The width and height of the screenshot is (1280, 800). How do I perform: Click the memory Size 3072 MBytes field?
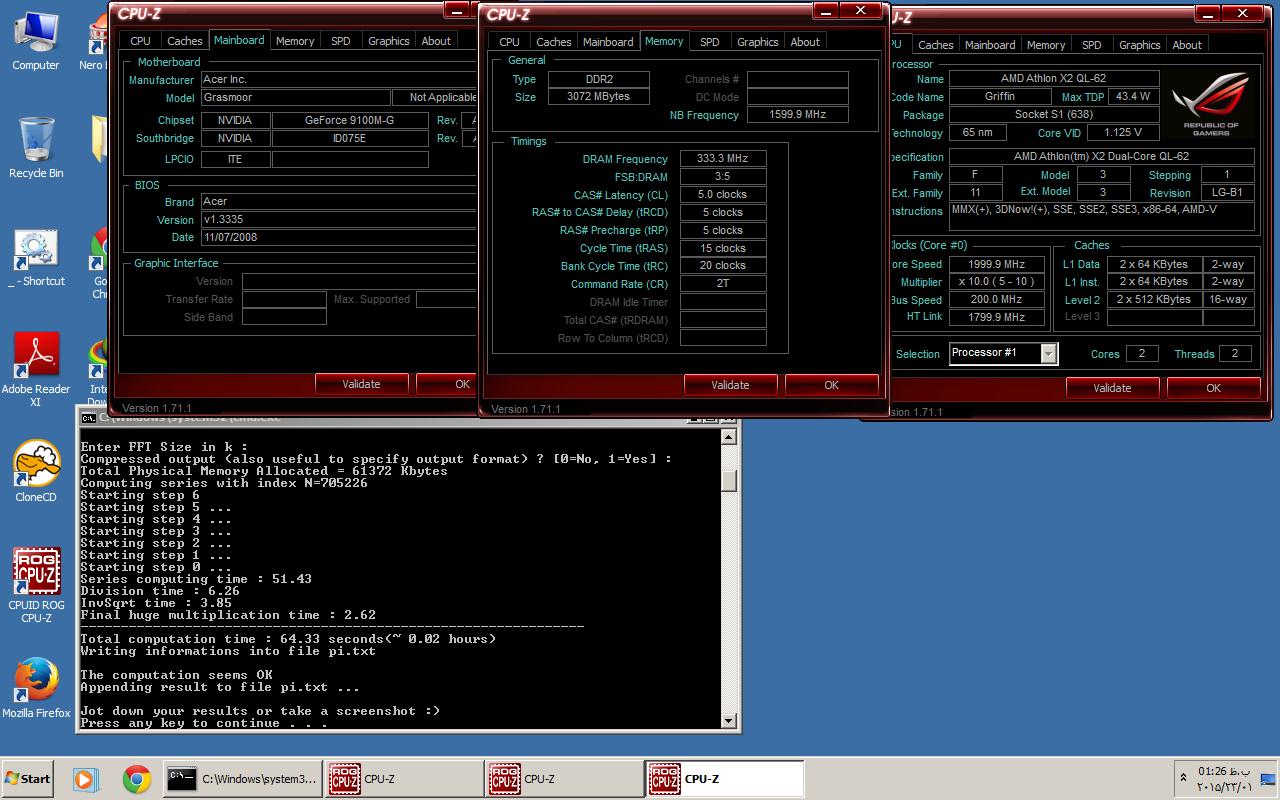(x=597, y=97)
